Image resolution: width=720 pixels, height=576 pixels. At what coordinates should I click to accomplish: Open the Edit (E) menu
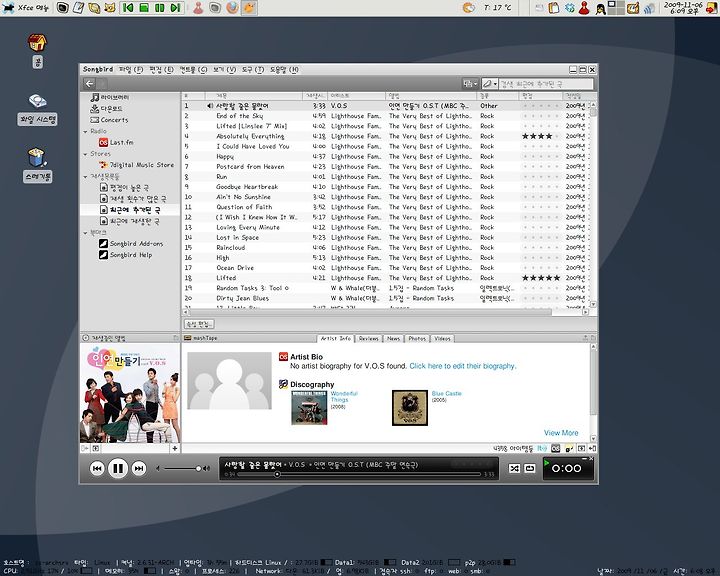coord(161,69)
